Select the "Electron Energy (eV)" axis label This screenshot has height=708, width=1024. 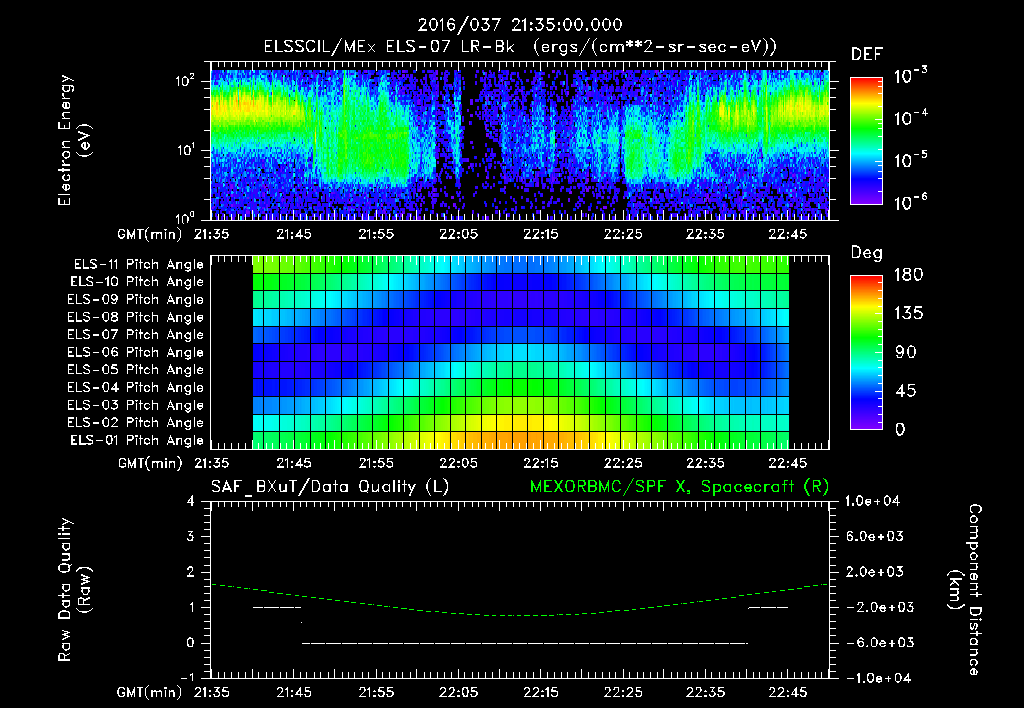tap(74, 140)
